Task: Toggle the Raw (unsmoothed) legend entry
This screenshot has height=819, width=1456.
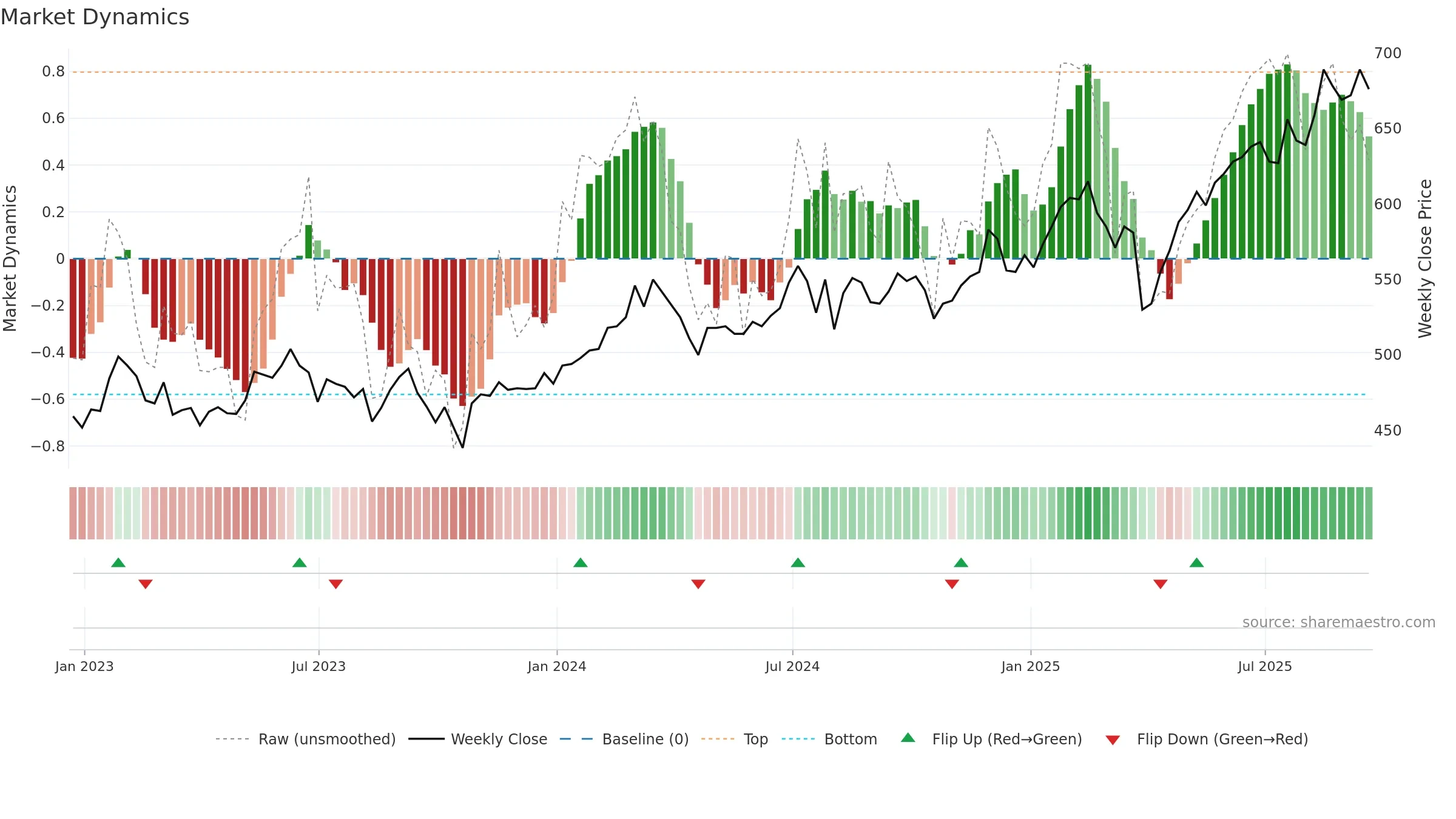Action: point(306,739)
